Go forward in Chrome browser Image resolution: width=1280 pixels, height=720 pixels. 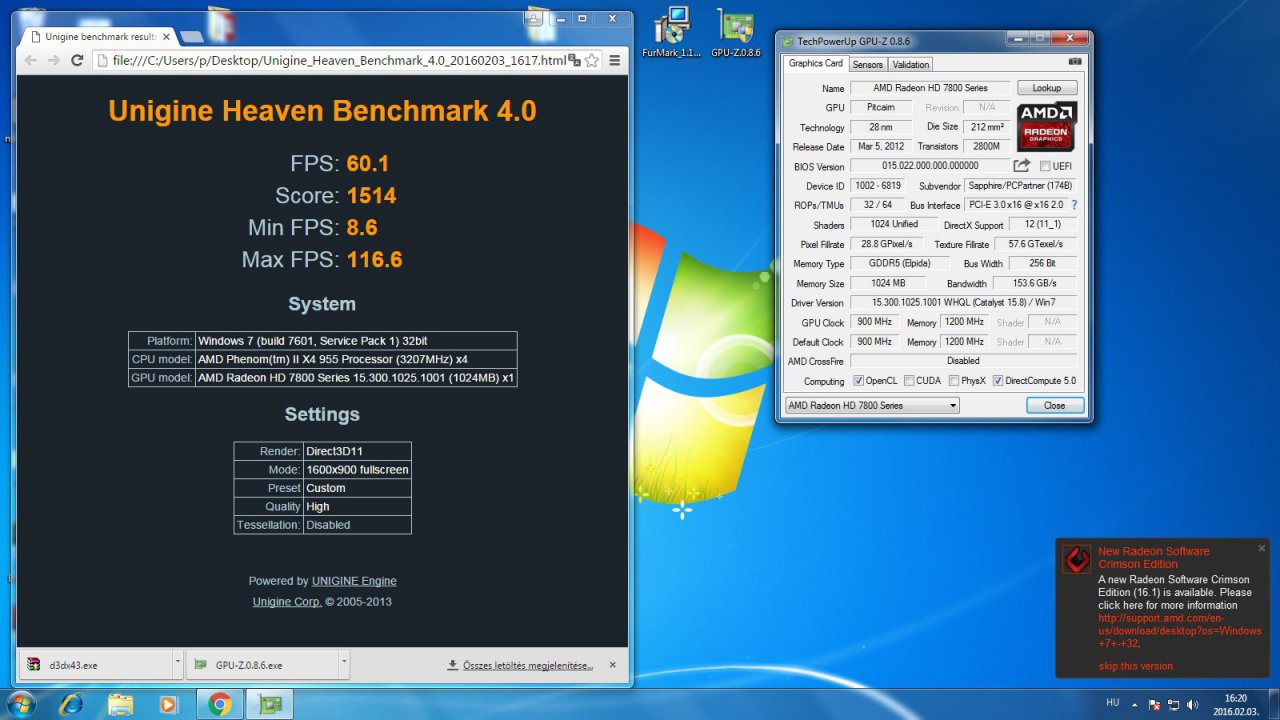tap(53, 60)
